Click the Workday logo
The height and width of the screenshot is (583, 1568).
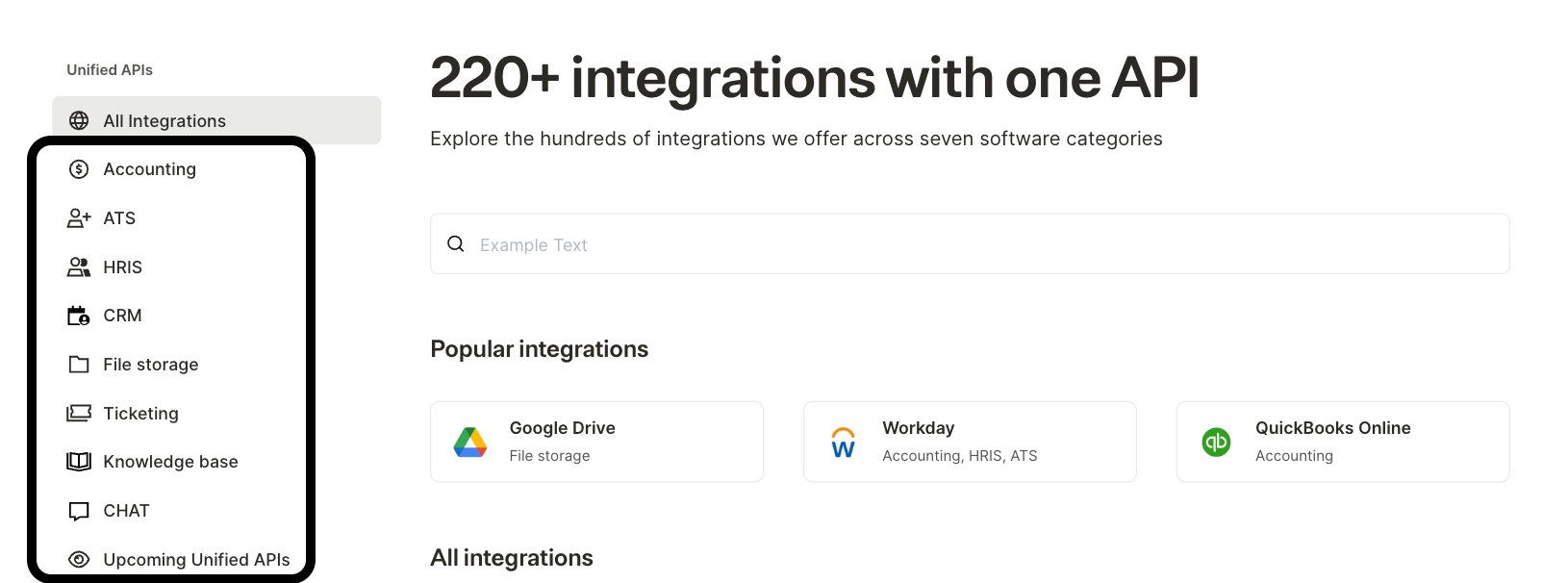point(843,441)
